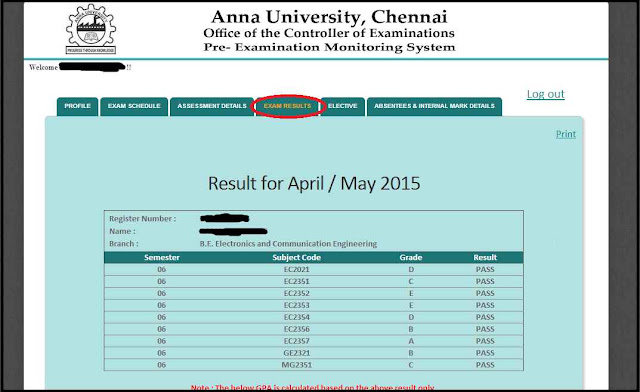Click the Print link
The image size is (640, 392).
[566, 134]
